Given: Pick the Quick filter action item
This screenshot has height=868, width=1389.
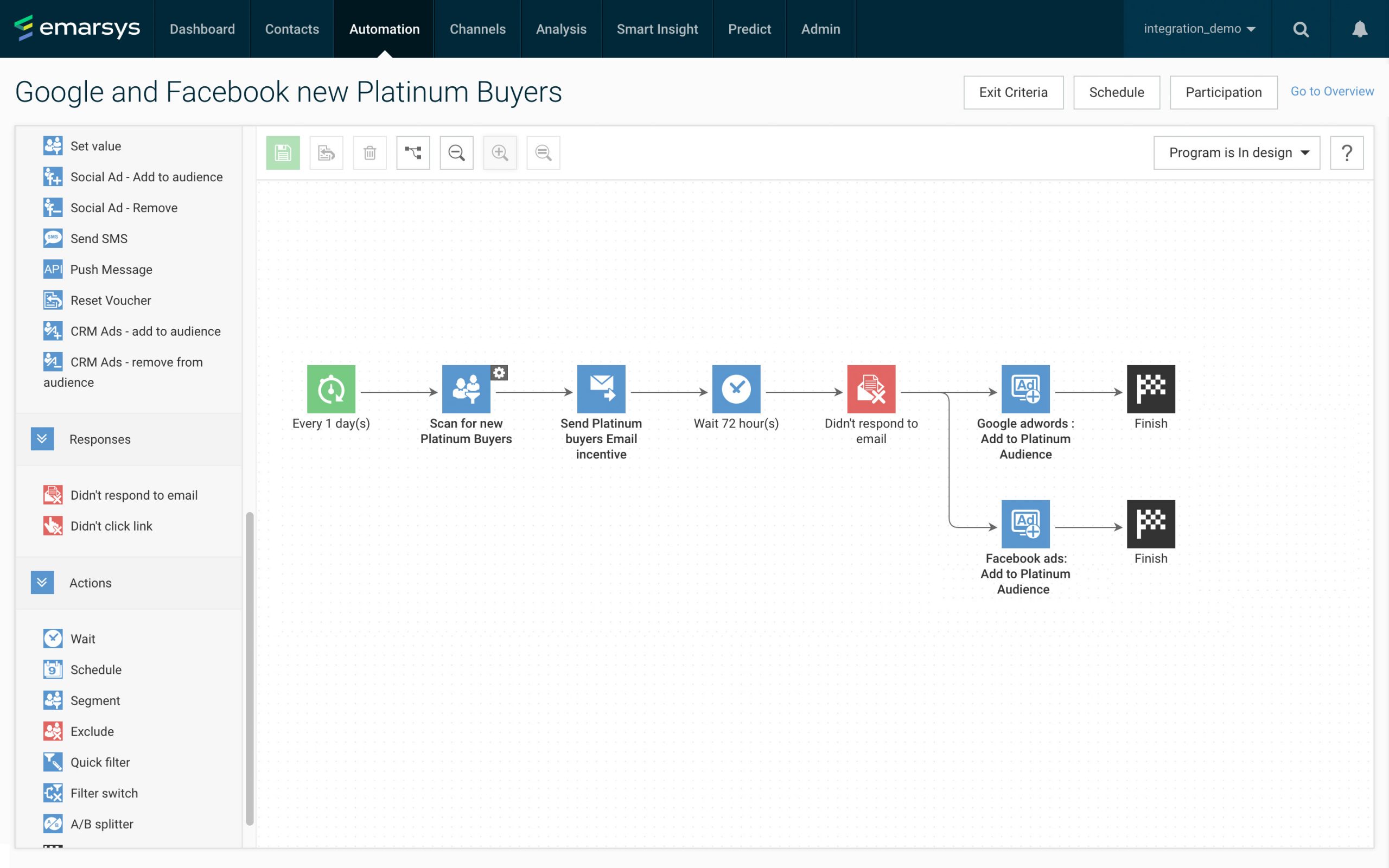Looking at the screenshot, I should click(x=87, y=762).
